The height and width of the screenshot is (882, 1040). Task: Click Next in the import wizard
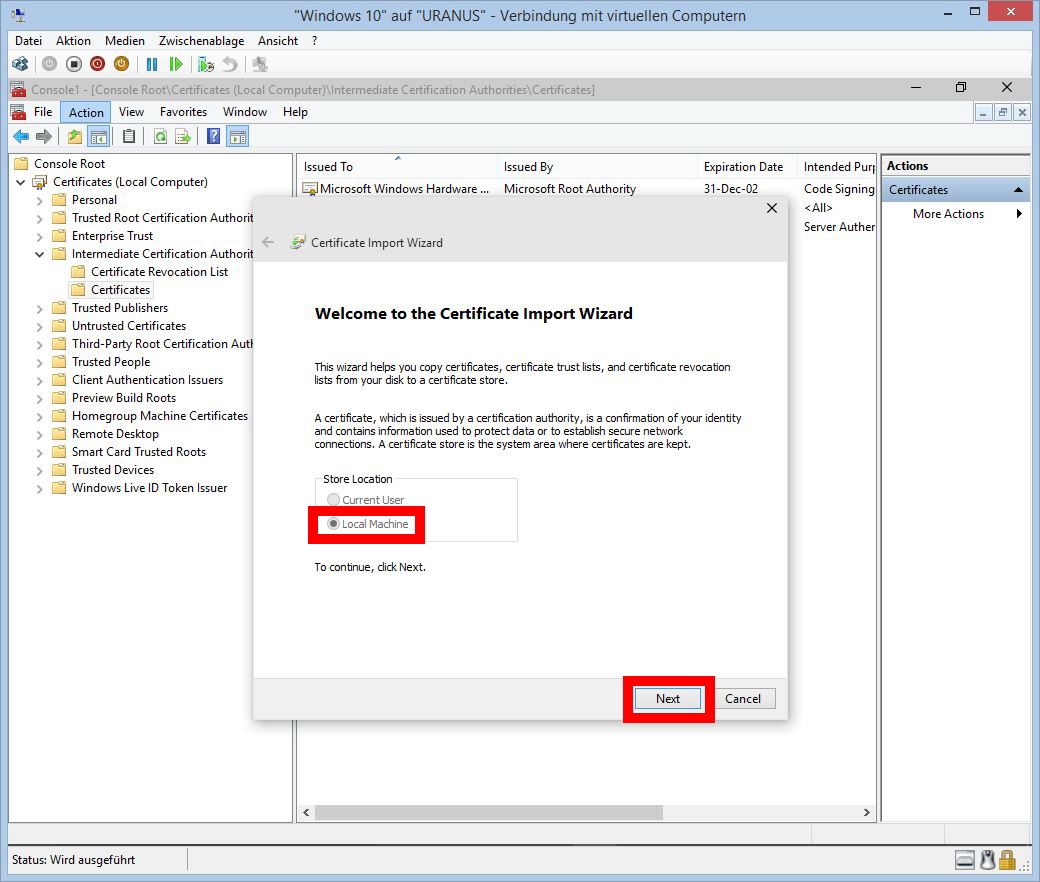[668, 699]
